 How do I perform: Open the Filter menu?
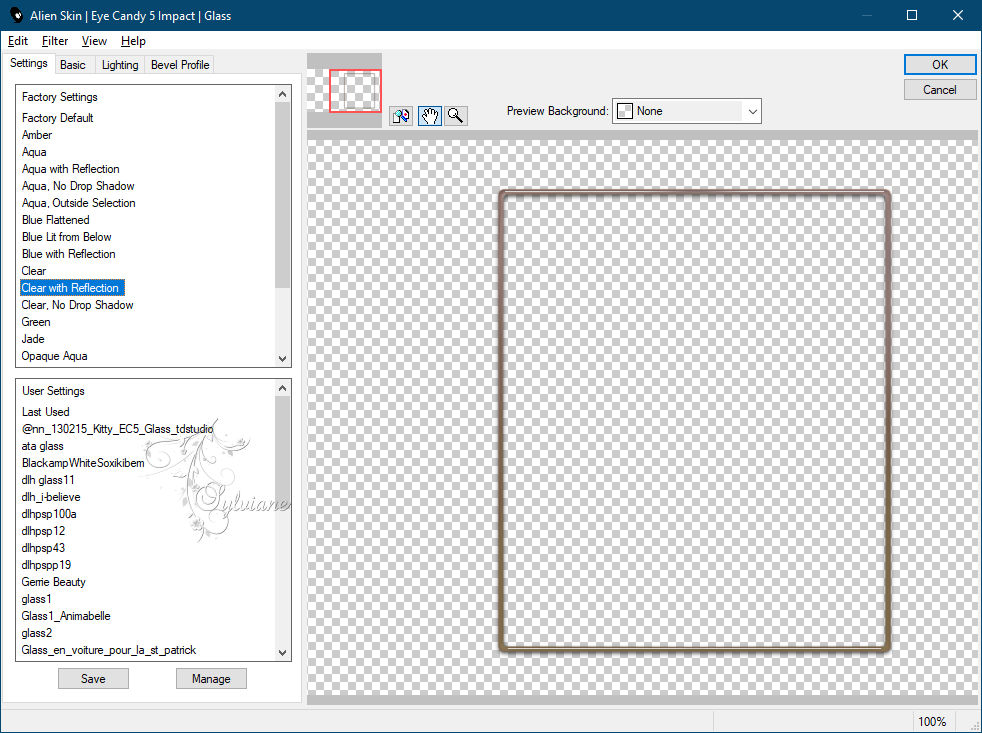[54, 41]
